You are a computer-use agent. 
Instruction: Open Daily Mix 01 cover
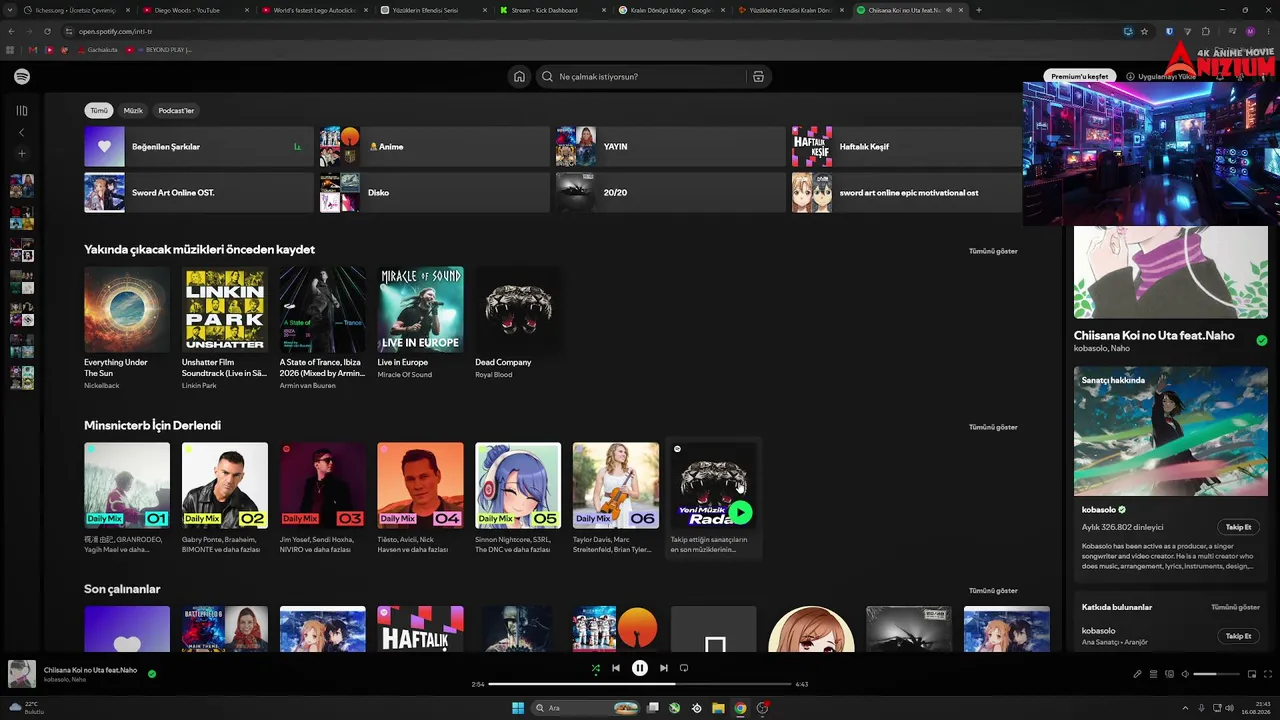coord(127,486)
